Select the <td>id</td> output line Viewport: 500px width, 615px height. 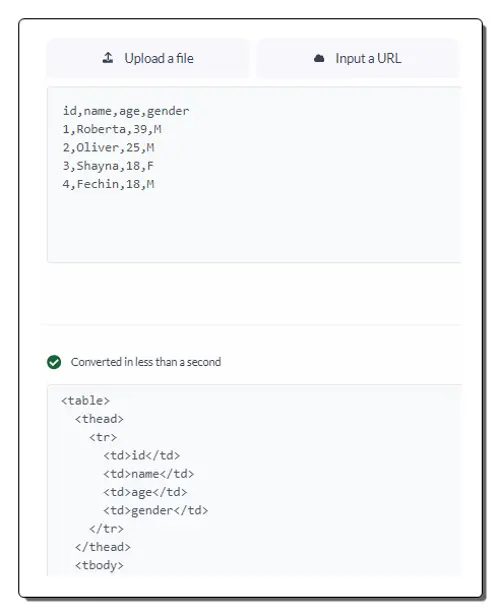142,456
